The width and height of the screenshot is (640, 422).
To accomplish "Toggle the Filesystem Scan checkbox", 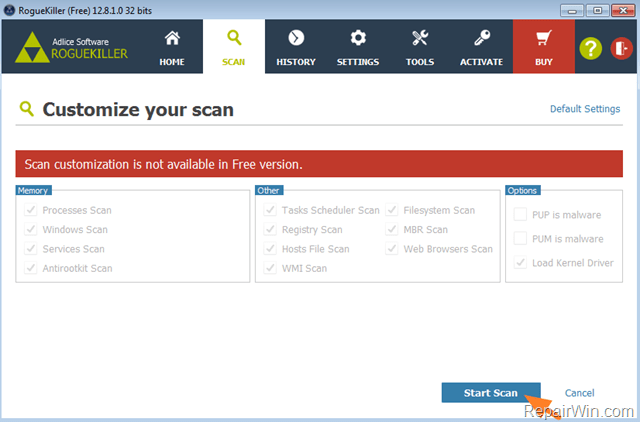I will click(x=392, y=210).
